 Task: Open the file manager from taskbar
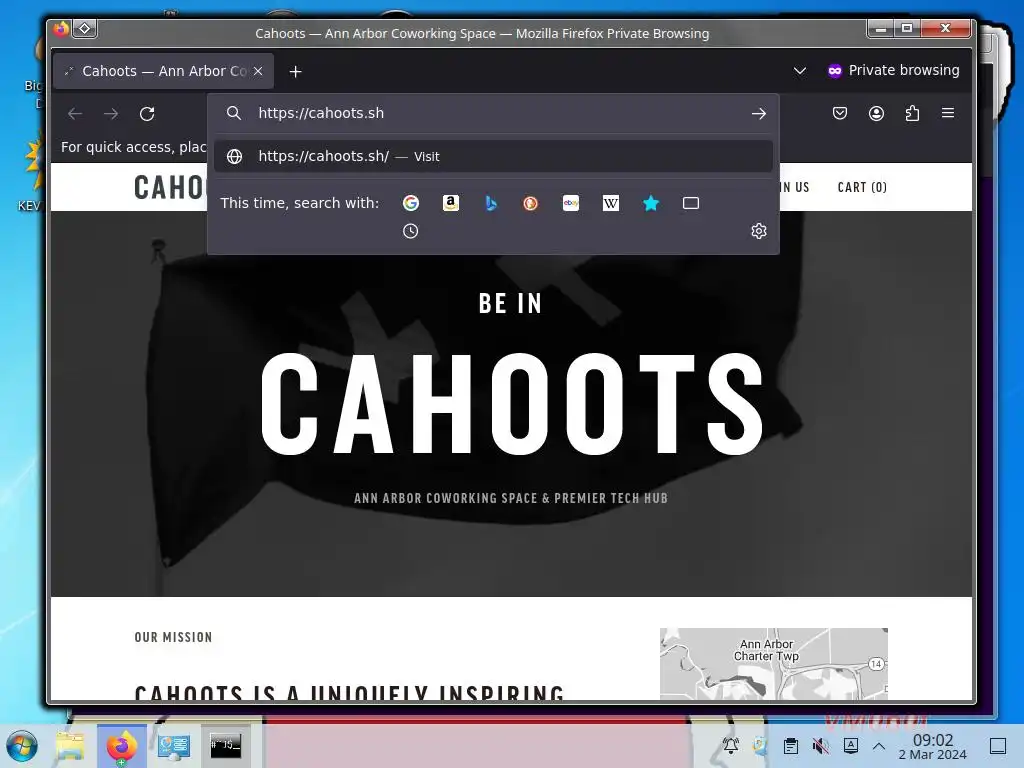71,746
